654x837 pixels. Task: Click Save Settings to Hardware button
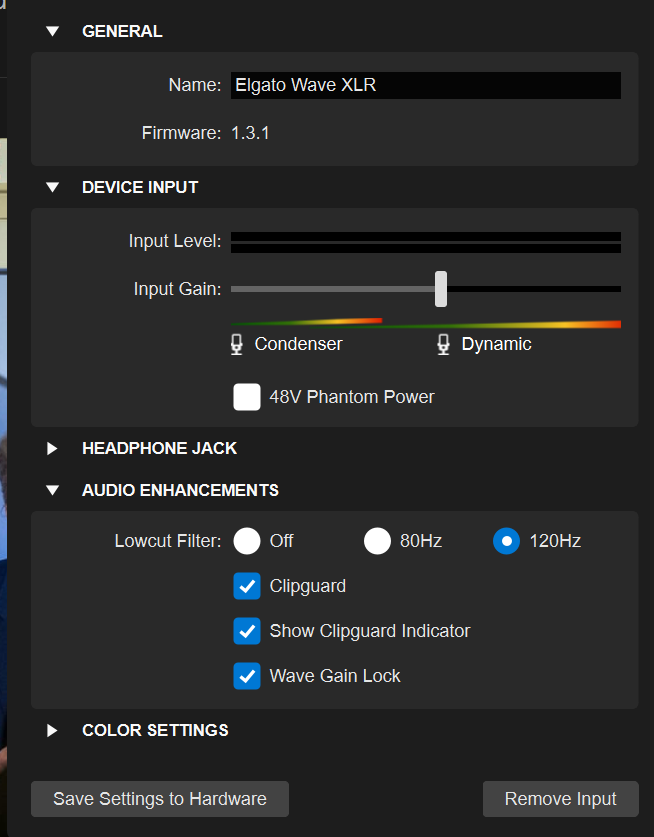160,799
